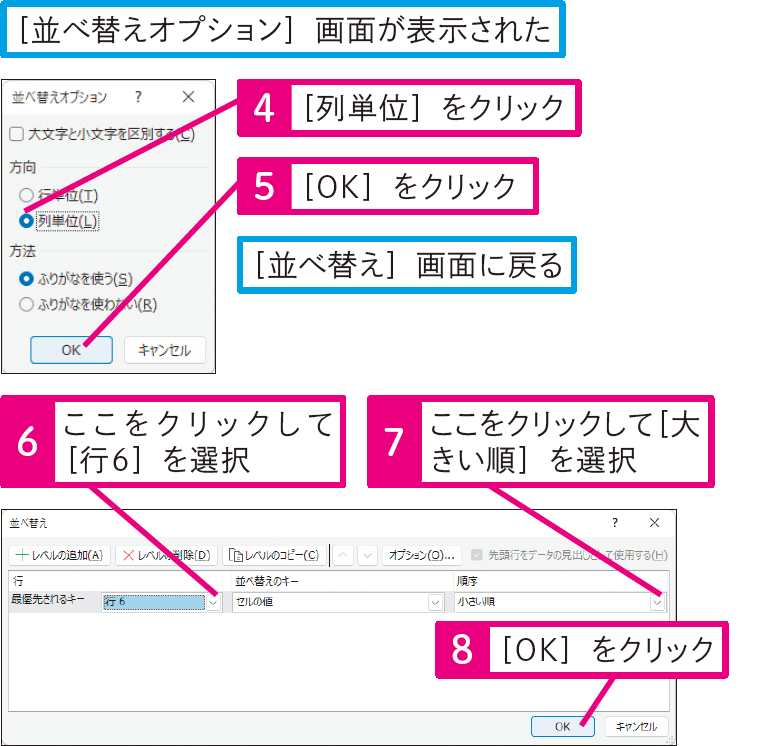Toggle 先頭行をデータの見出しとして使用する checkbox

477,555
